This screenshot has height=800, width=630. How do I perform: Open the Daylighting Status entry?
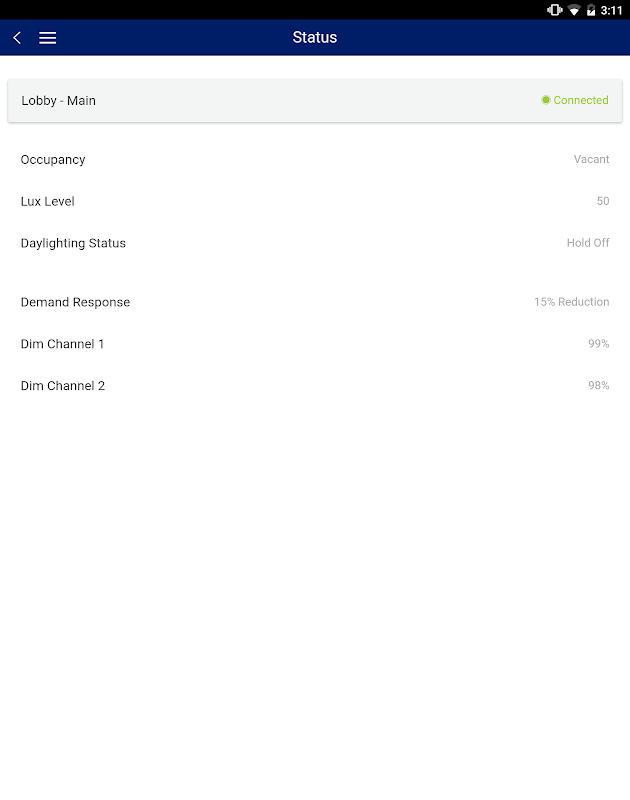click(315, 243)
